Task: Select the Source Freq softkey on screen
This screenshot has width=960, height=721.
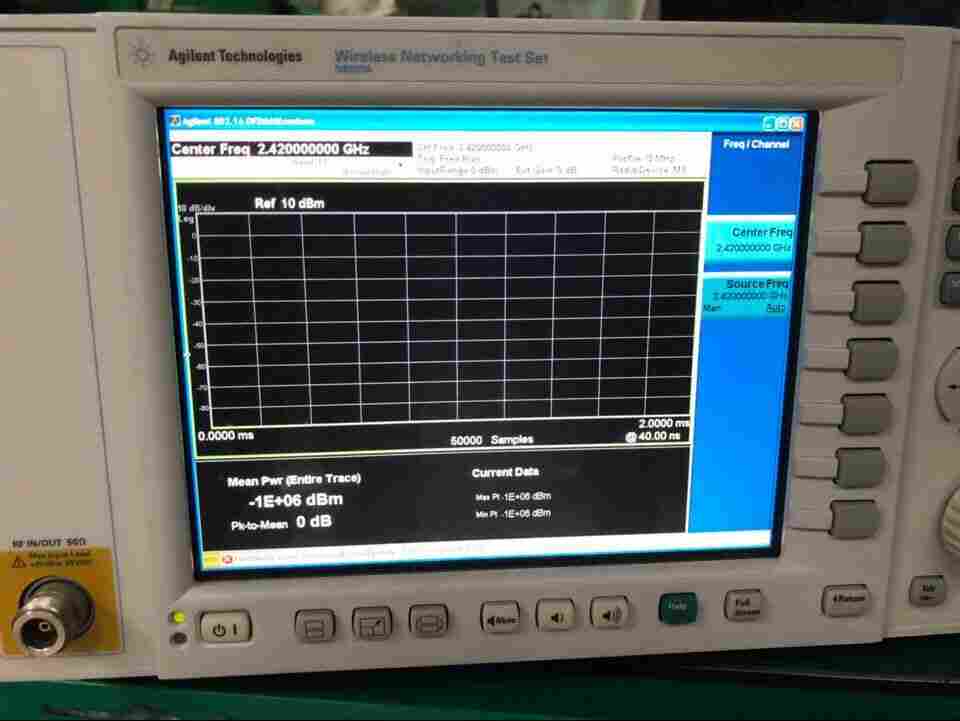Action: pyautogui.click(x=754, y=295)
